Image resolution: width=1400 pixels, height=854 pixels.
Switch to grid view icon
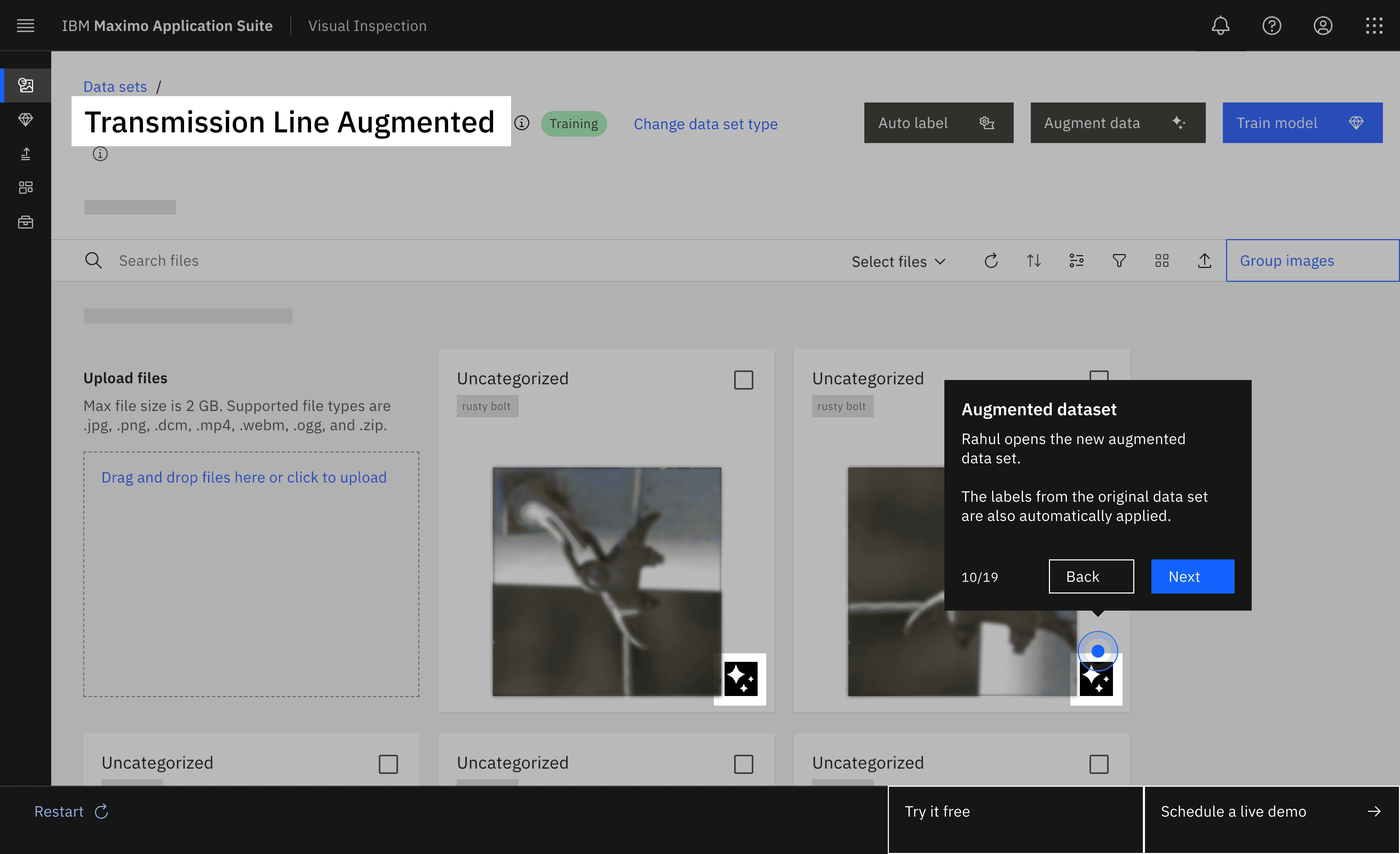(x=1161, y=261)
